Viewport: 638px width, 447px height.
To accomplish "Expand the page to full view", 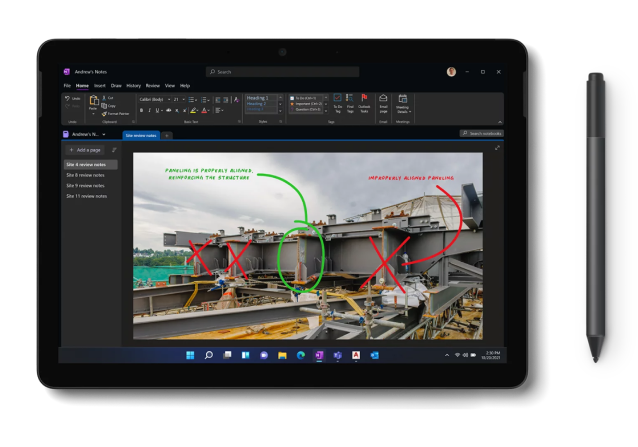I will [497, 148].
